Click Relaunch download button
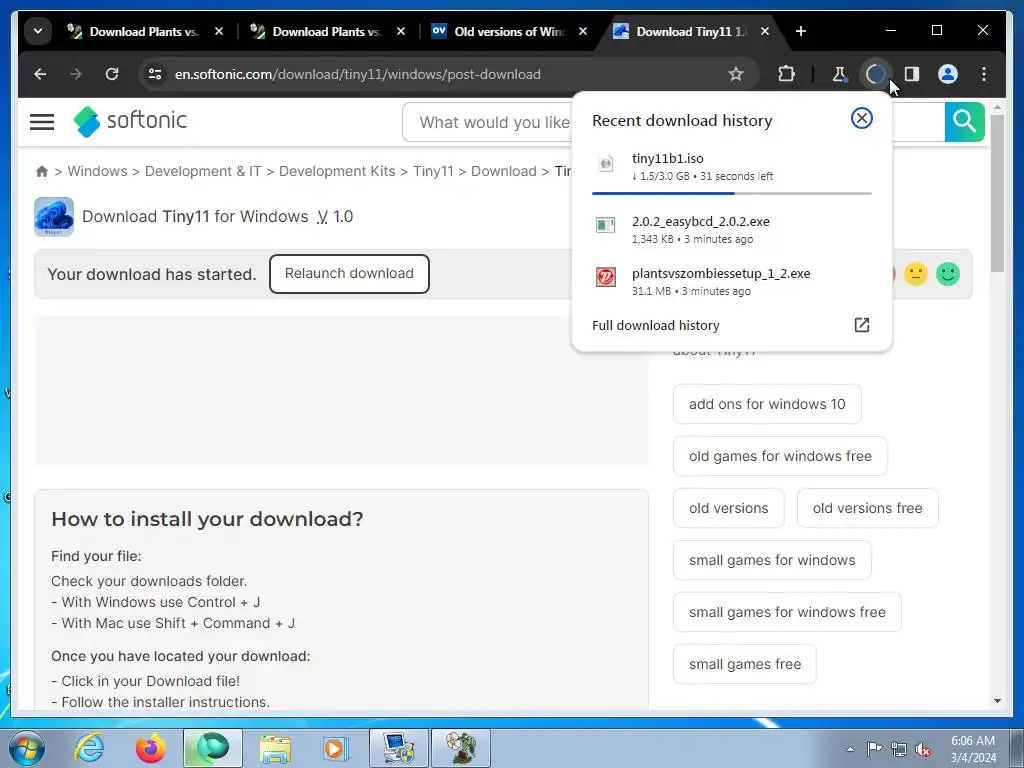 point(349,274)
